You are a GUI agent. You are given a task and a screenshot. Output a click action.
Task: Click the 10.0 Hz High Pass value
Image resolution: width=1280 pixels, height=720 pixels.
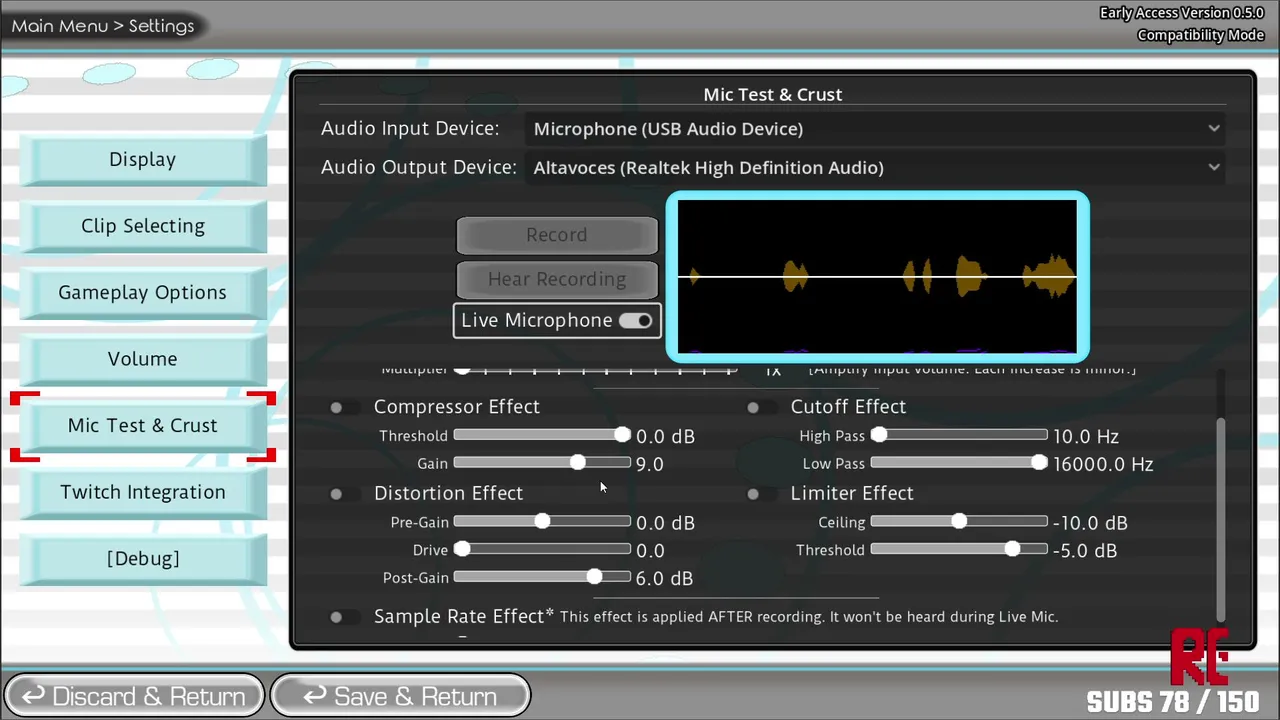click(1086, 436)
